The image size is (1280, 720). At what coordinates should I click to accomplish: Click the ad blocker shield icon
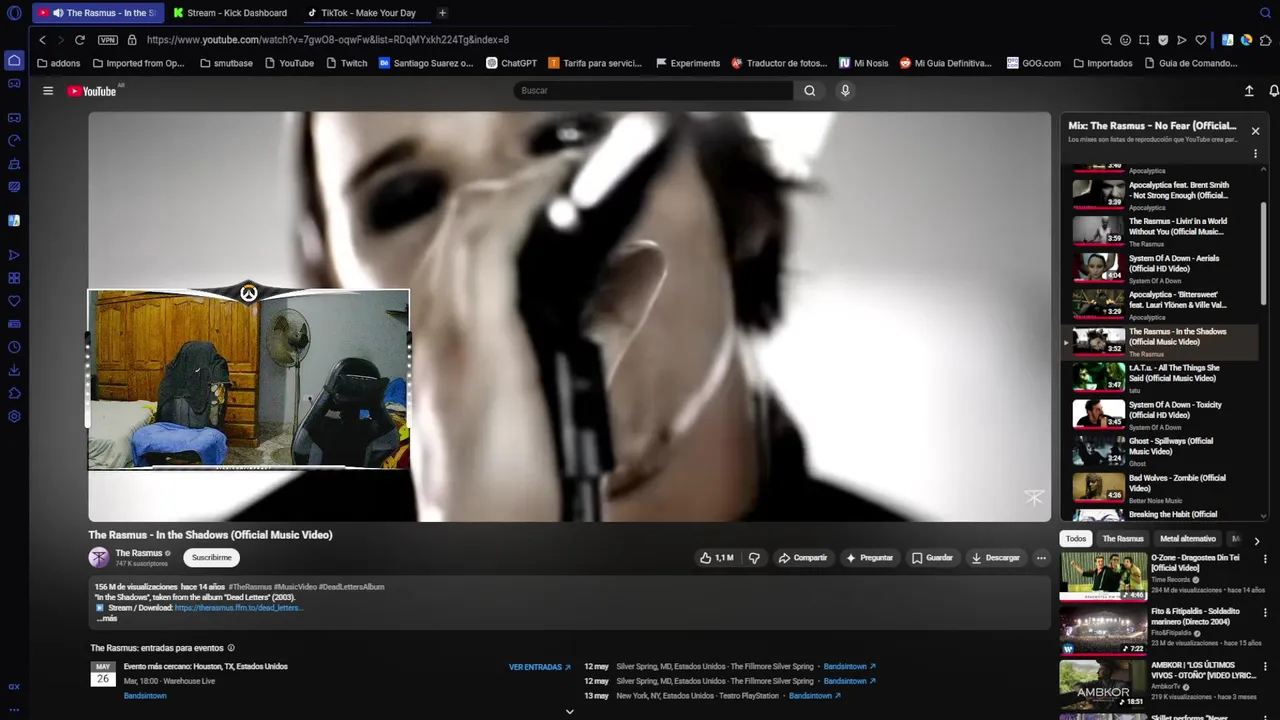pos(1163,40)
